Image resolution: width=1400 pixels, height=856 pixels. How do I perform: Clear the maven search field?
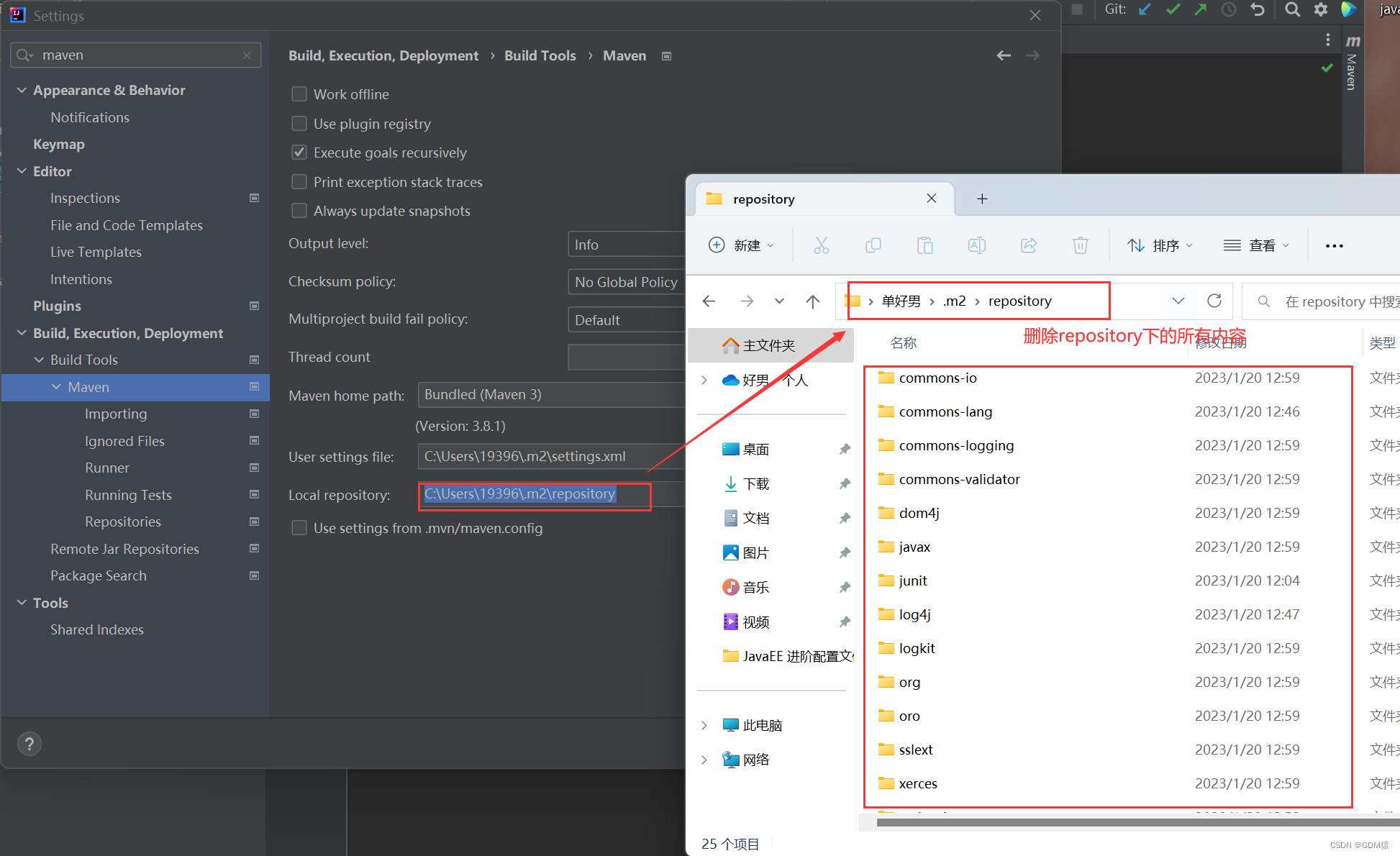pyautogui.click(x=247, y=55)
